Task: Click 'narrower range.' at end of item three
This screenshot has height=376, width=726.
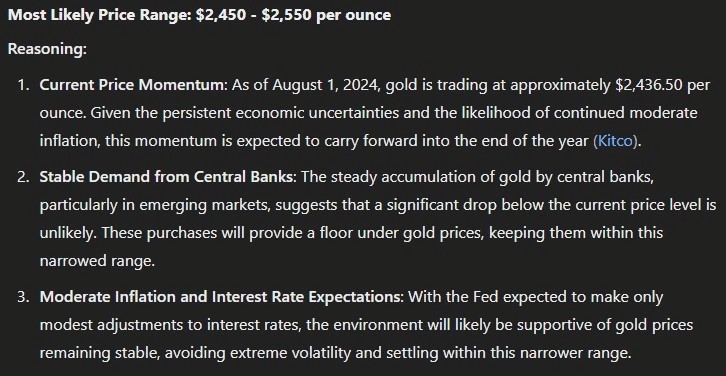Action: (576, 353)
